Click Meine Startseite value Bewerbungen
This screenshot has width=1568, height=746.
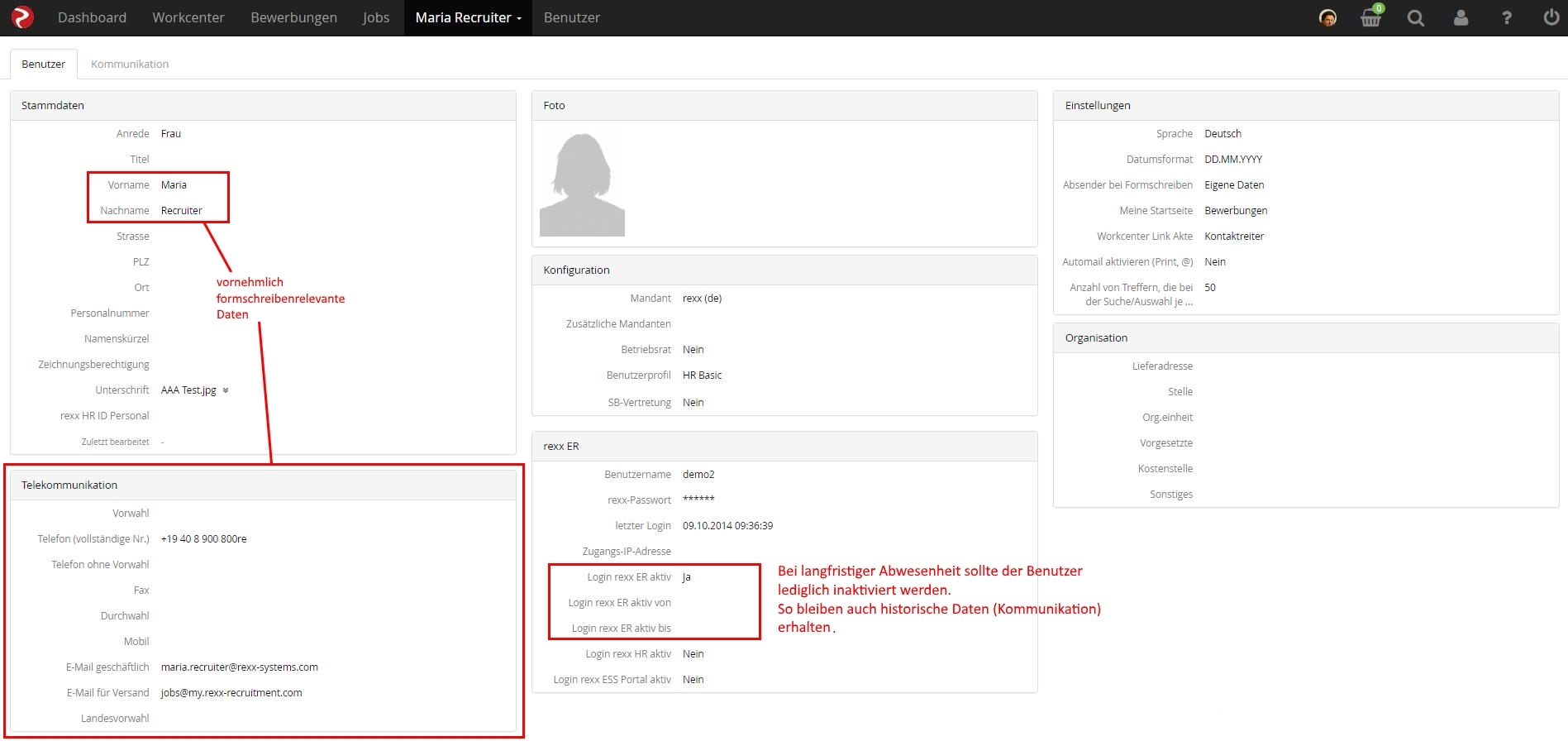point(1236,210)
